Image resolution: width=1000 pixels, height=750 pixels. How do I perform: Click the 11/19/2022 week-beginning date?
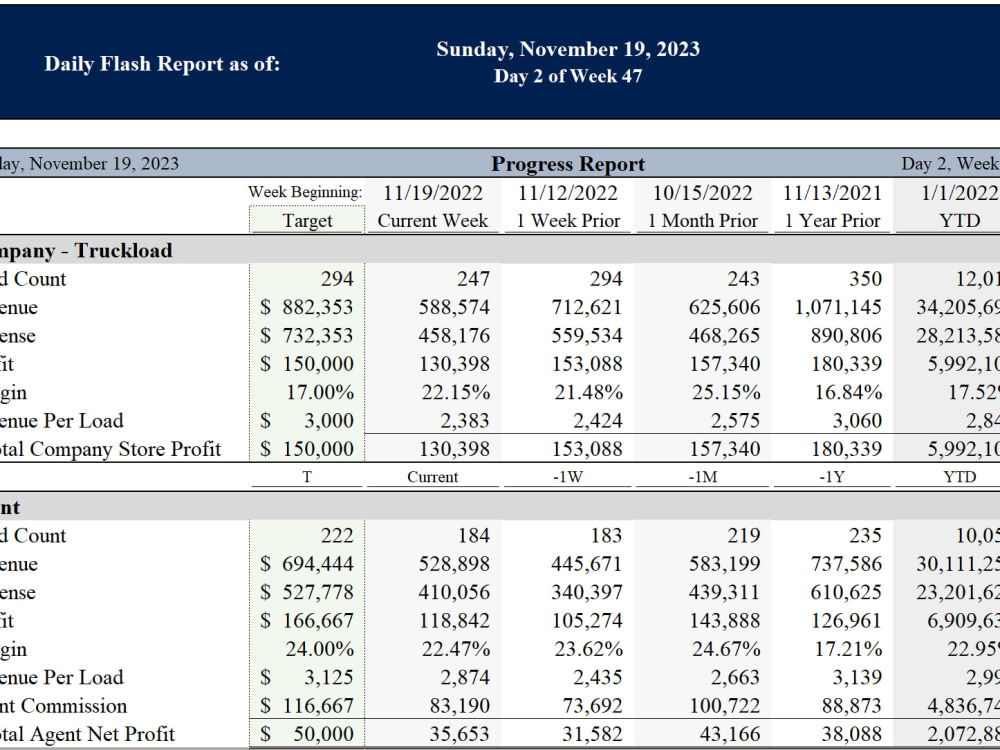click(432, 193)
